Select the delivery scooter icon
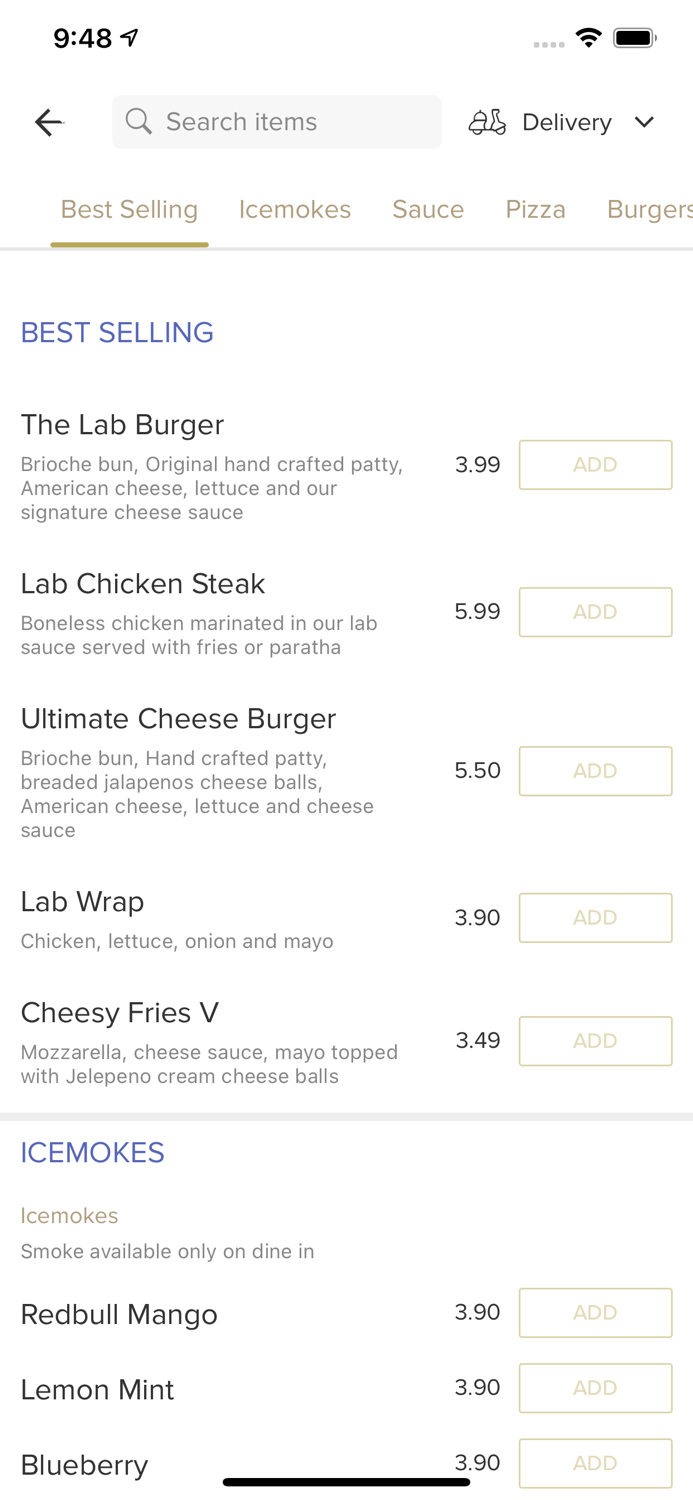693x1500 pixels. tap(487, 122)
